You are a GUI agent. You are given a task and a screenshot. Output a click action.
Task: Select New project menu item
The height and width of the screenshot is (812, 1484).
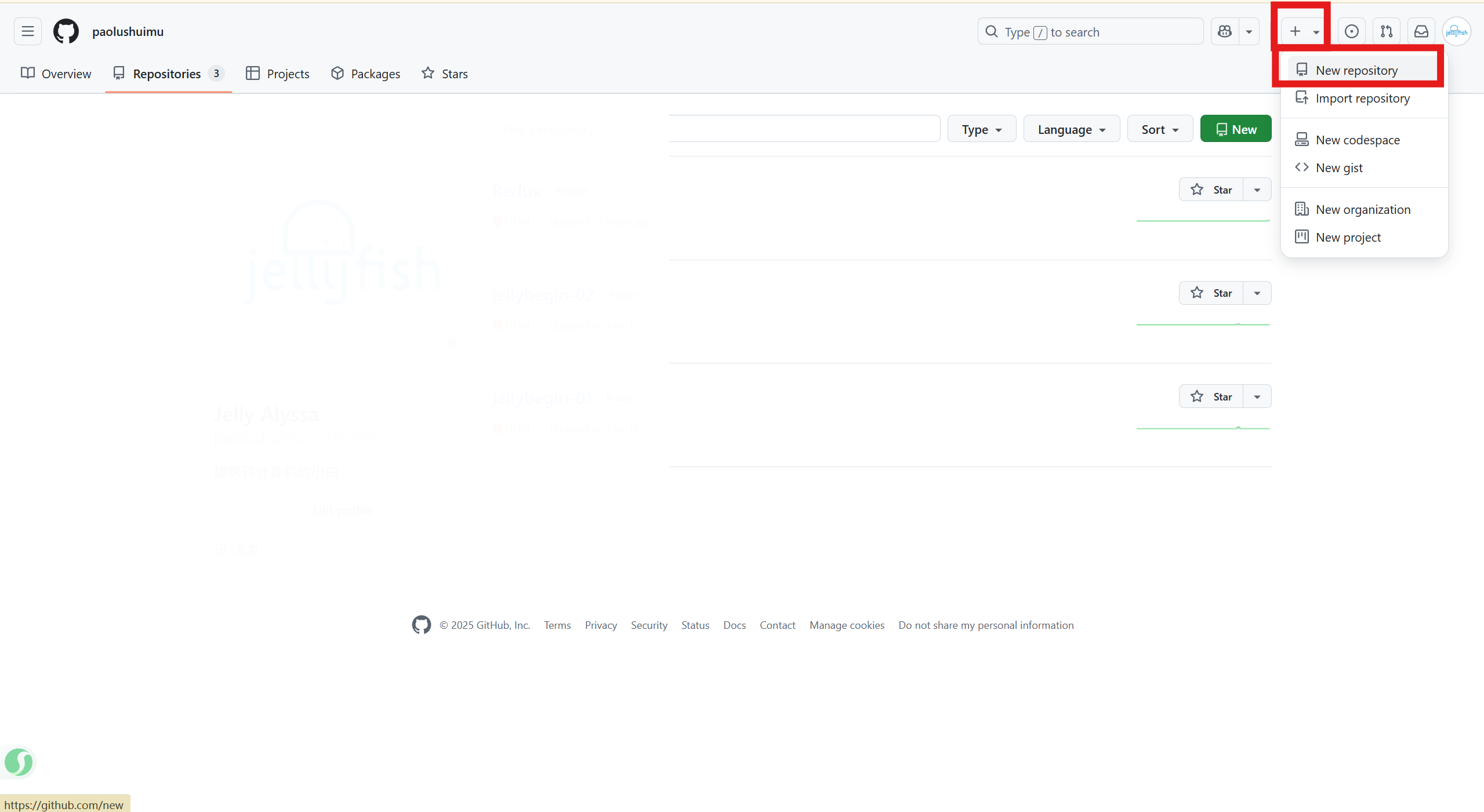[1364, 237]
